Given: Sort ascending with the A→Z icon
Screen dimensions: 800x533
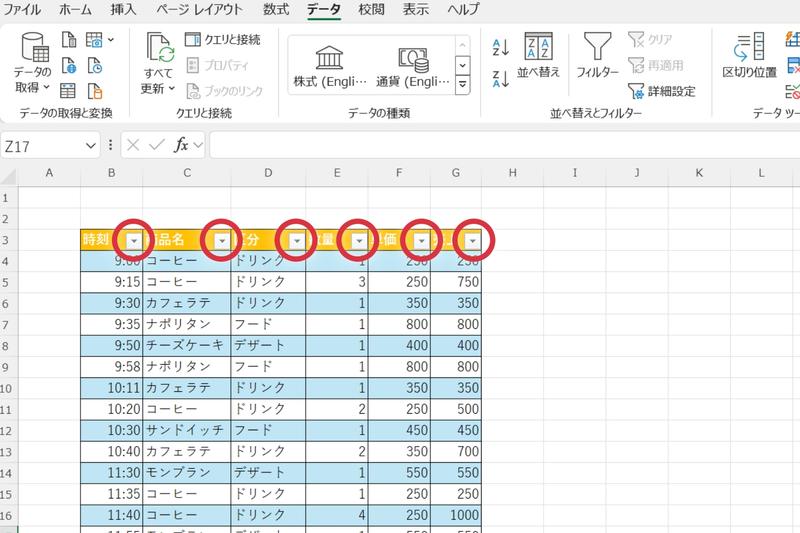Looking at the screenshot, I should coord(501,47).
